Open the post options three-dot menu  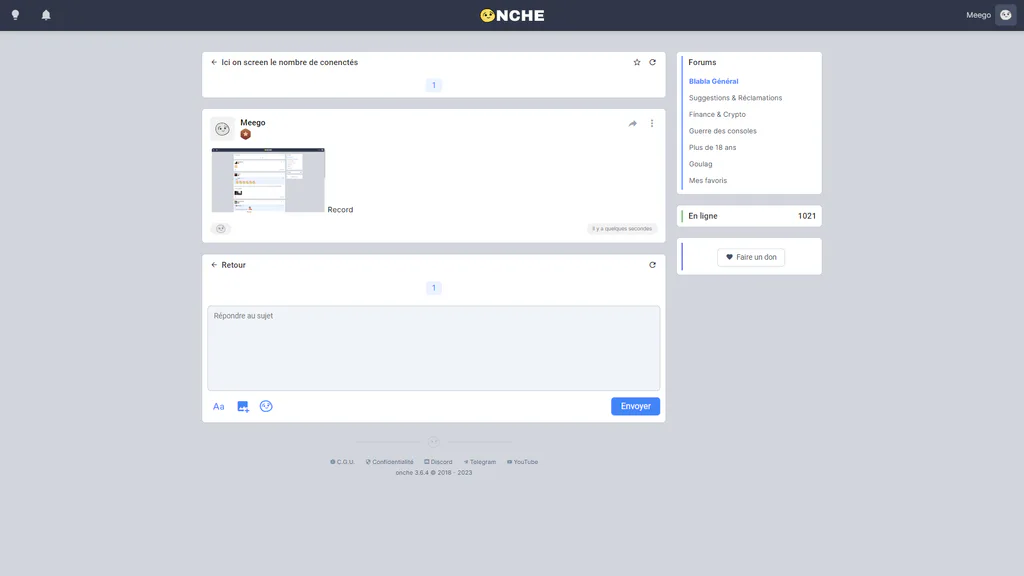pos(652,123)
